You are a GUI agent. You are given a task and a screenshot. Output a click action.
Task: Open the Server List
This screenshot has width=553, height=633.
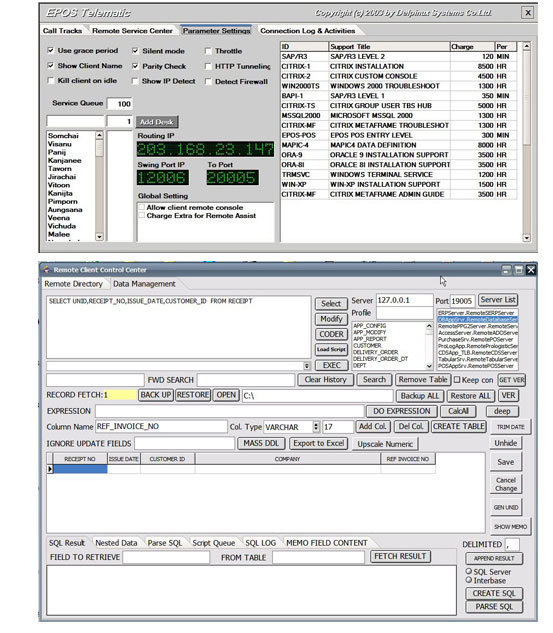coord(498,300)
